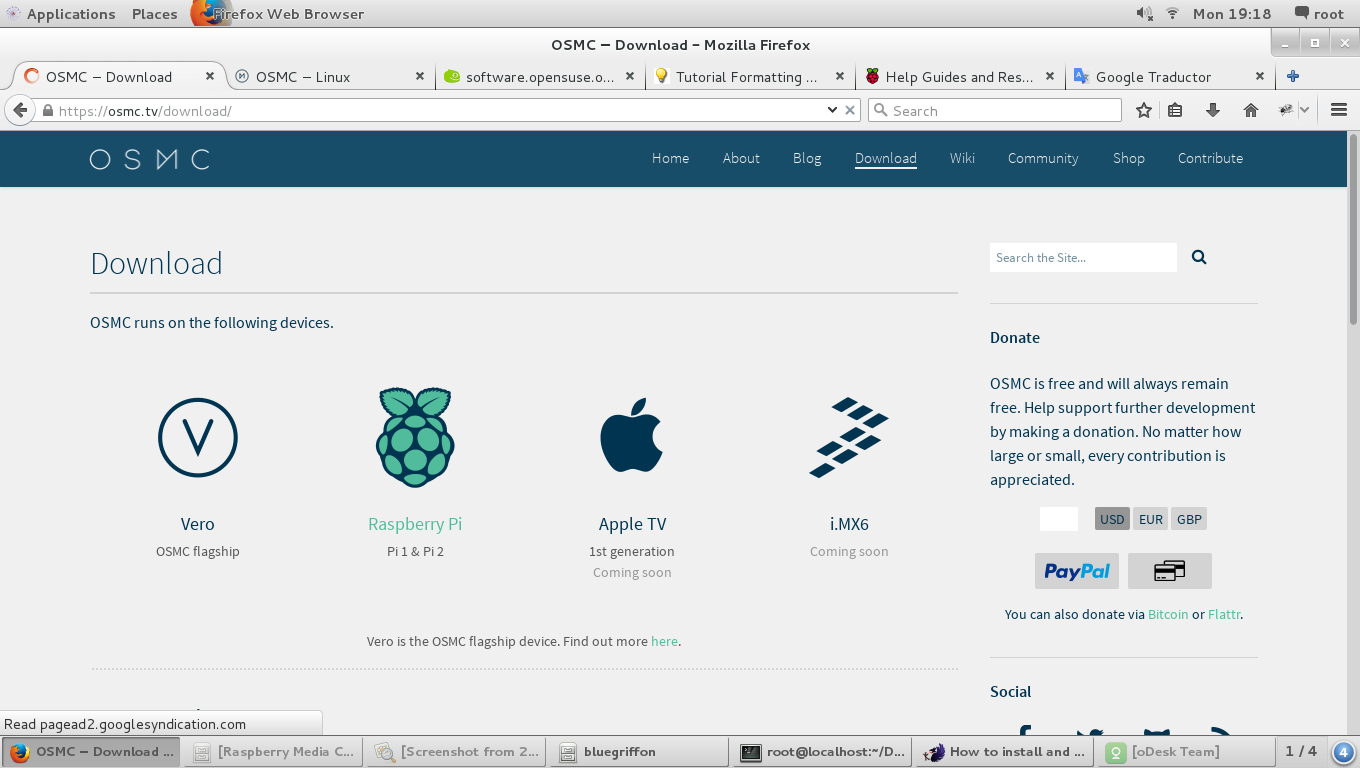1360x768 pixels.
Task: Open the Firefox hamburger menu
Action: [1340, 111]
